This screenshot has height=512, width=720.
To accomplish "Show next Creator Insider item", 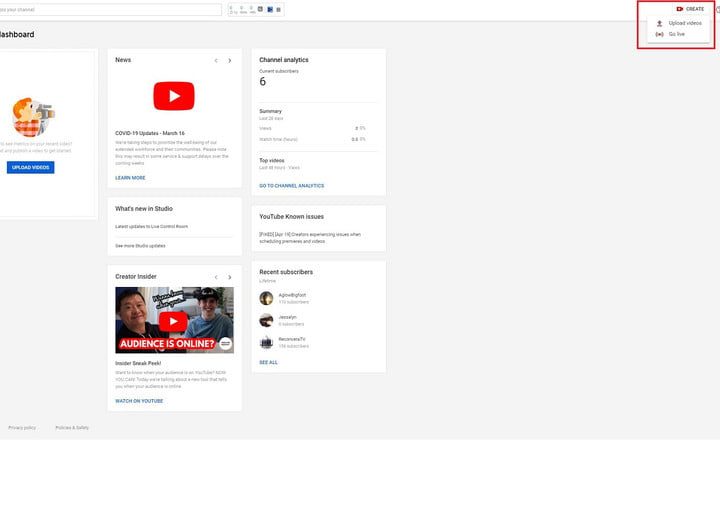I will [x=230, y=277].
